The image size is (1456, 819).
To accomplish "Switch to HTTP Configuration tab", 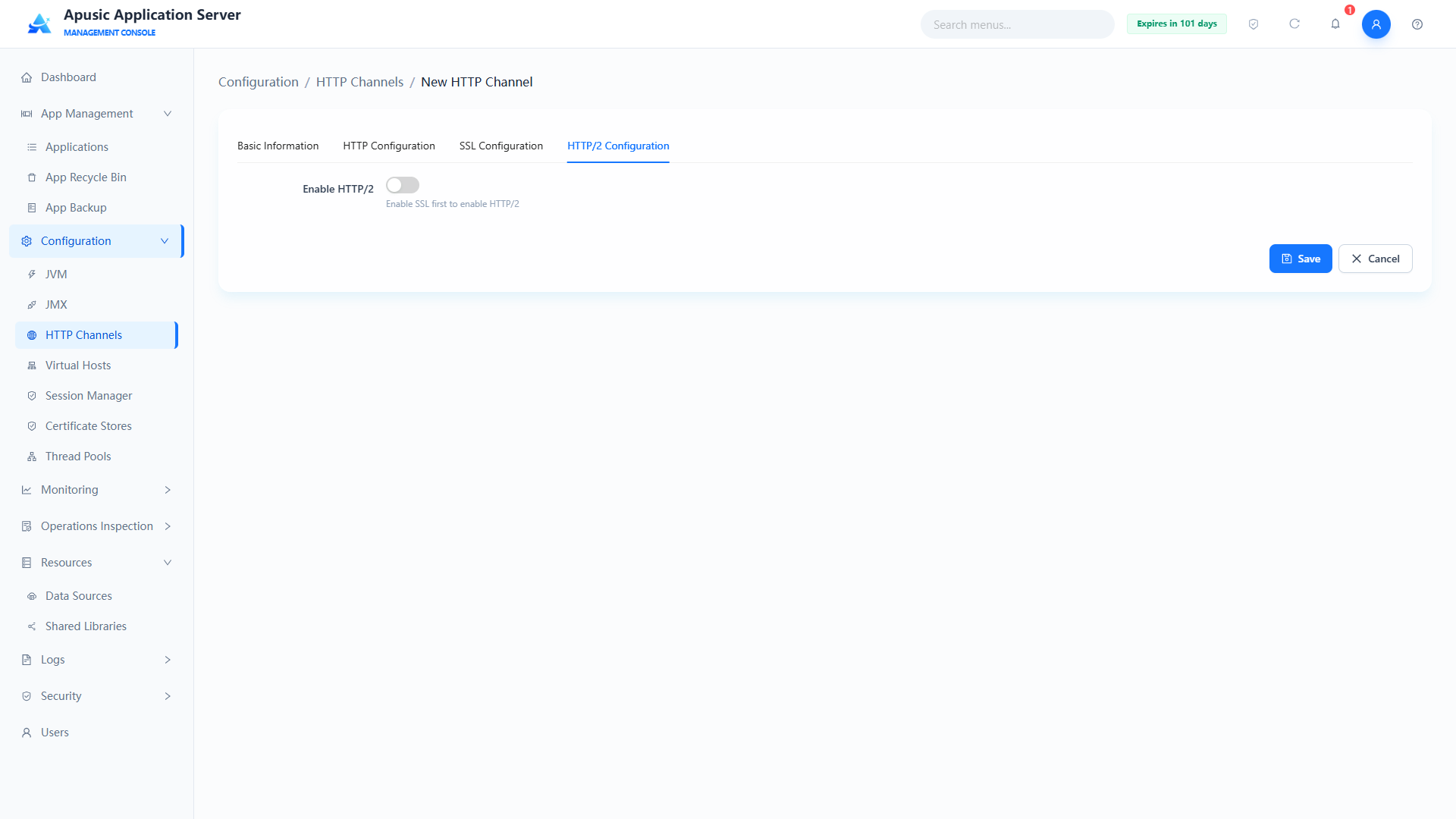I will tap(389, 146).
